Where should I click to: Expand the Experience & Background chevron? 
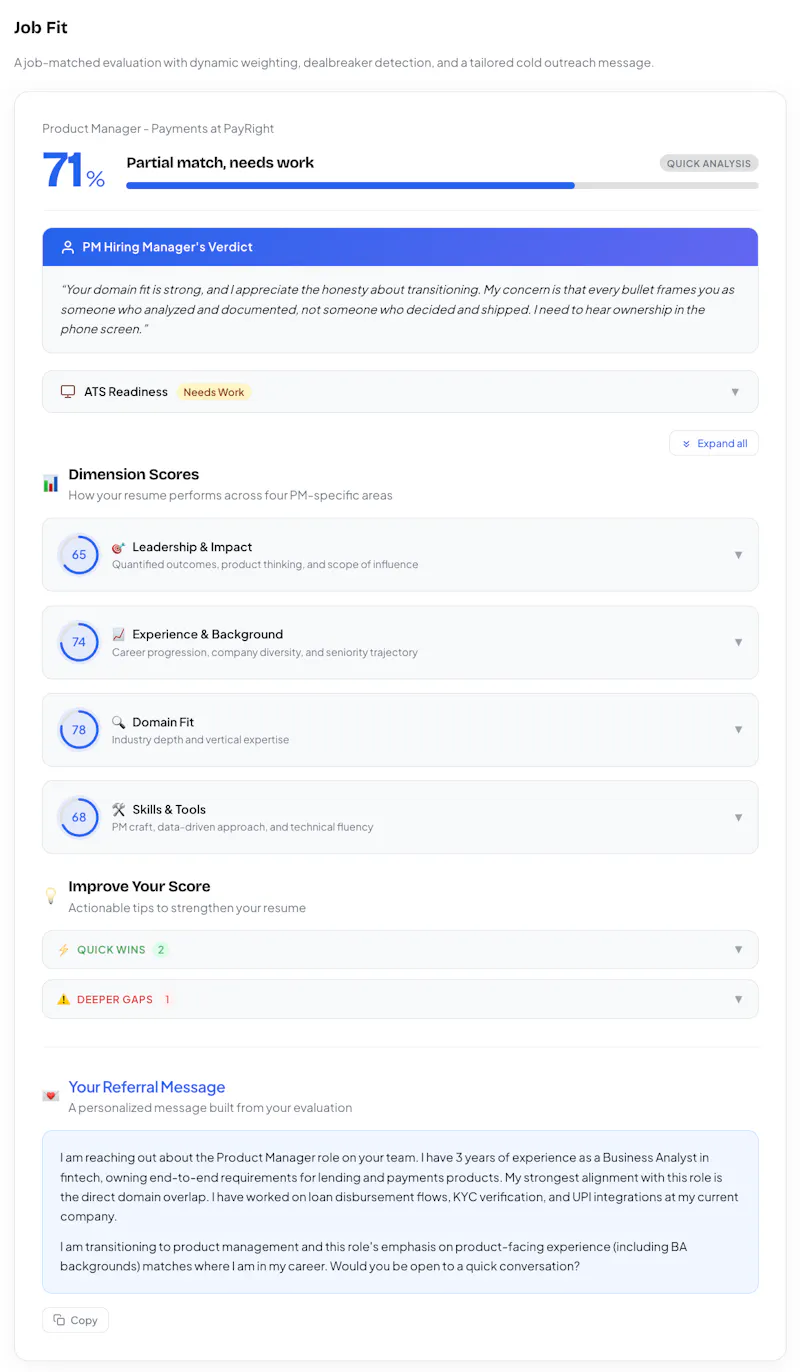click(738, 642)
